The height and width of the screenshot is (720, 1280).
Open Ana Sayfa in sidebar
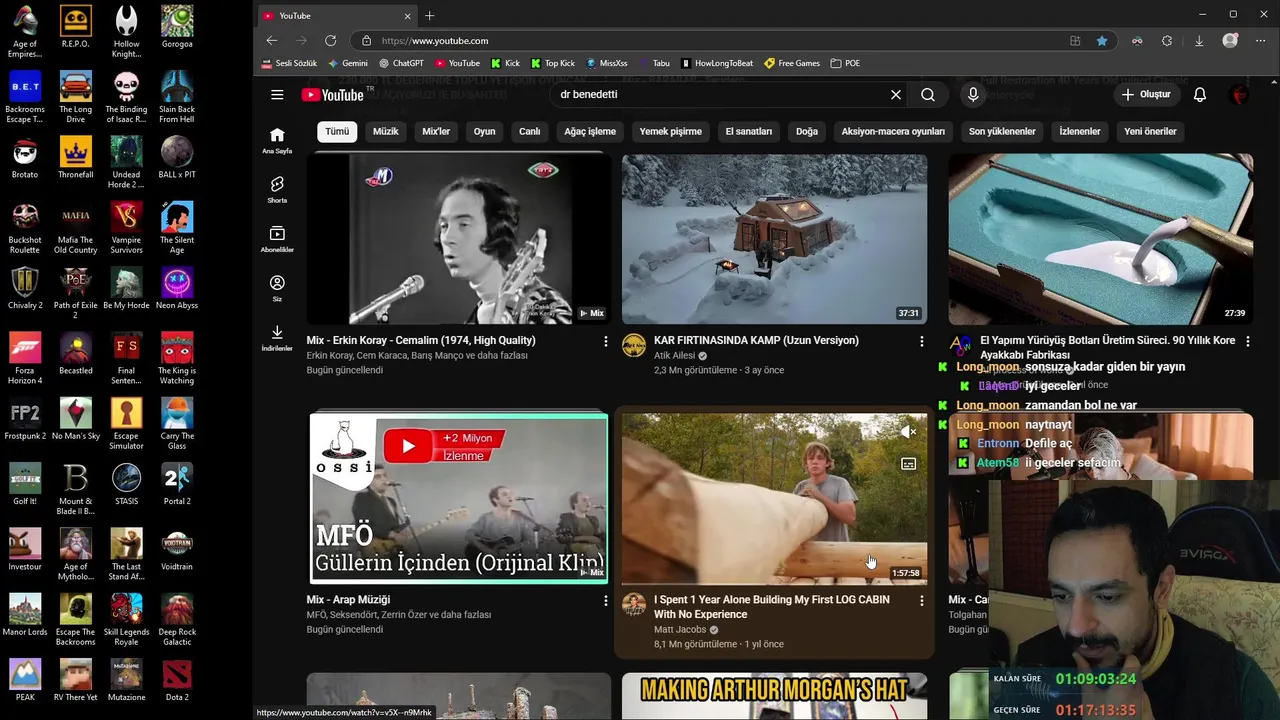[x=277, y=141]
